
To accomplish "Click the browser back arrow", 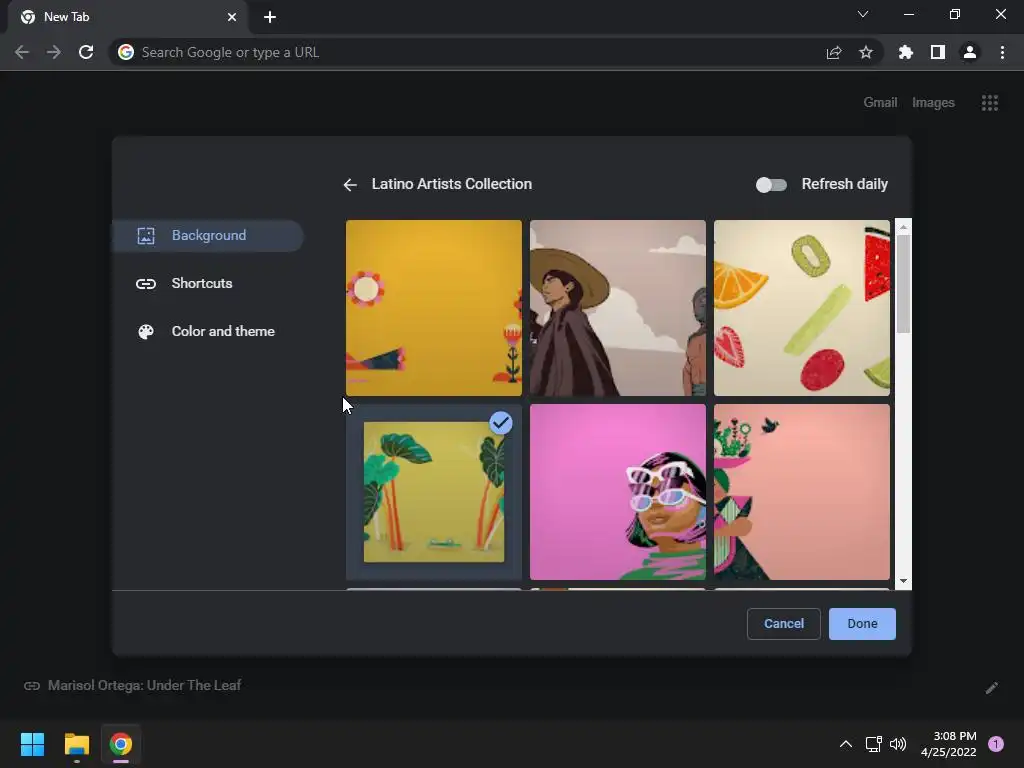I will 22,52.
